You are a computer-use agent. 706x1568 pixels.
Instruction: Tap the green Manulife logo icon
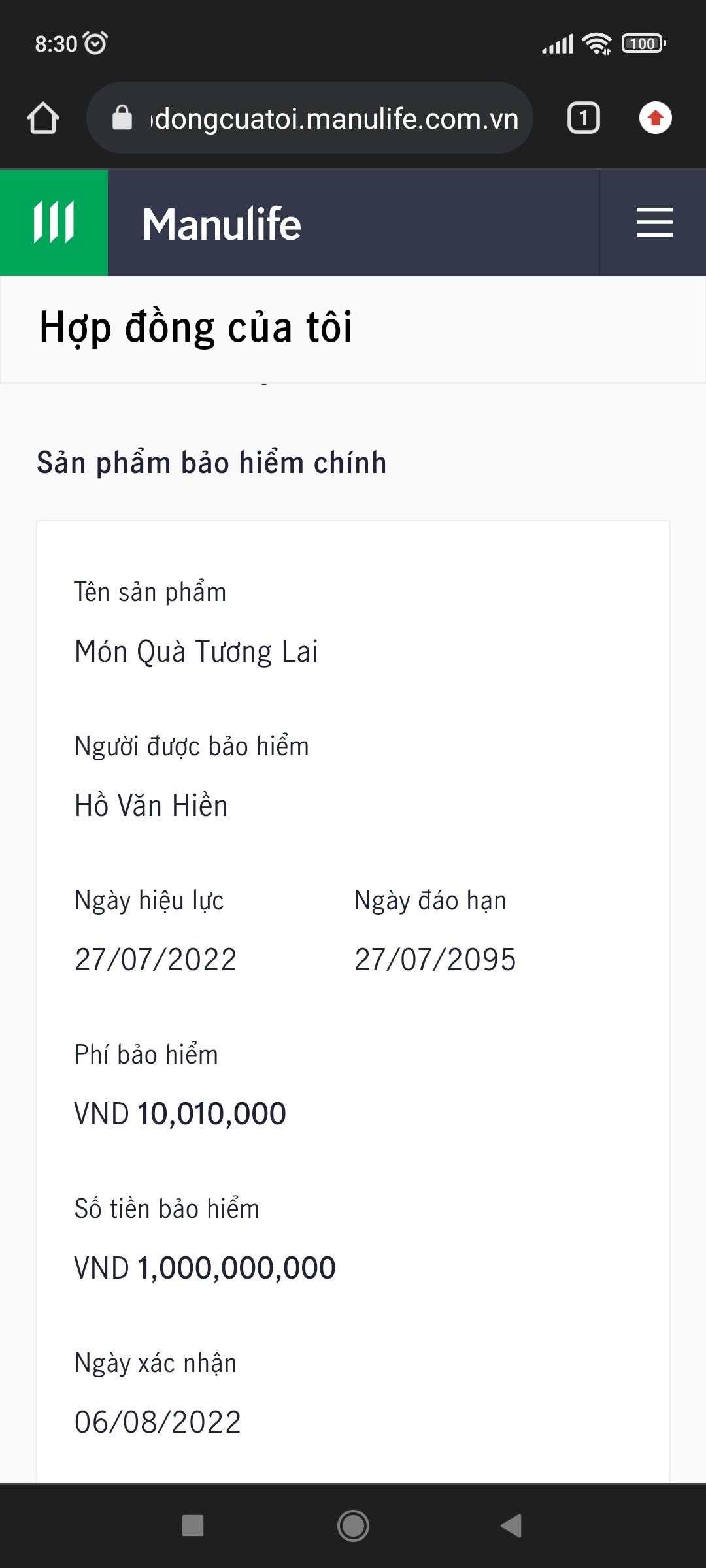54,223
